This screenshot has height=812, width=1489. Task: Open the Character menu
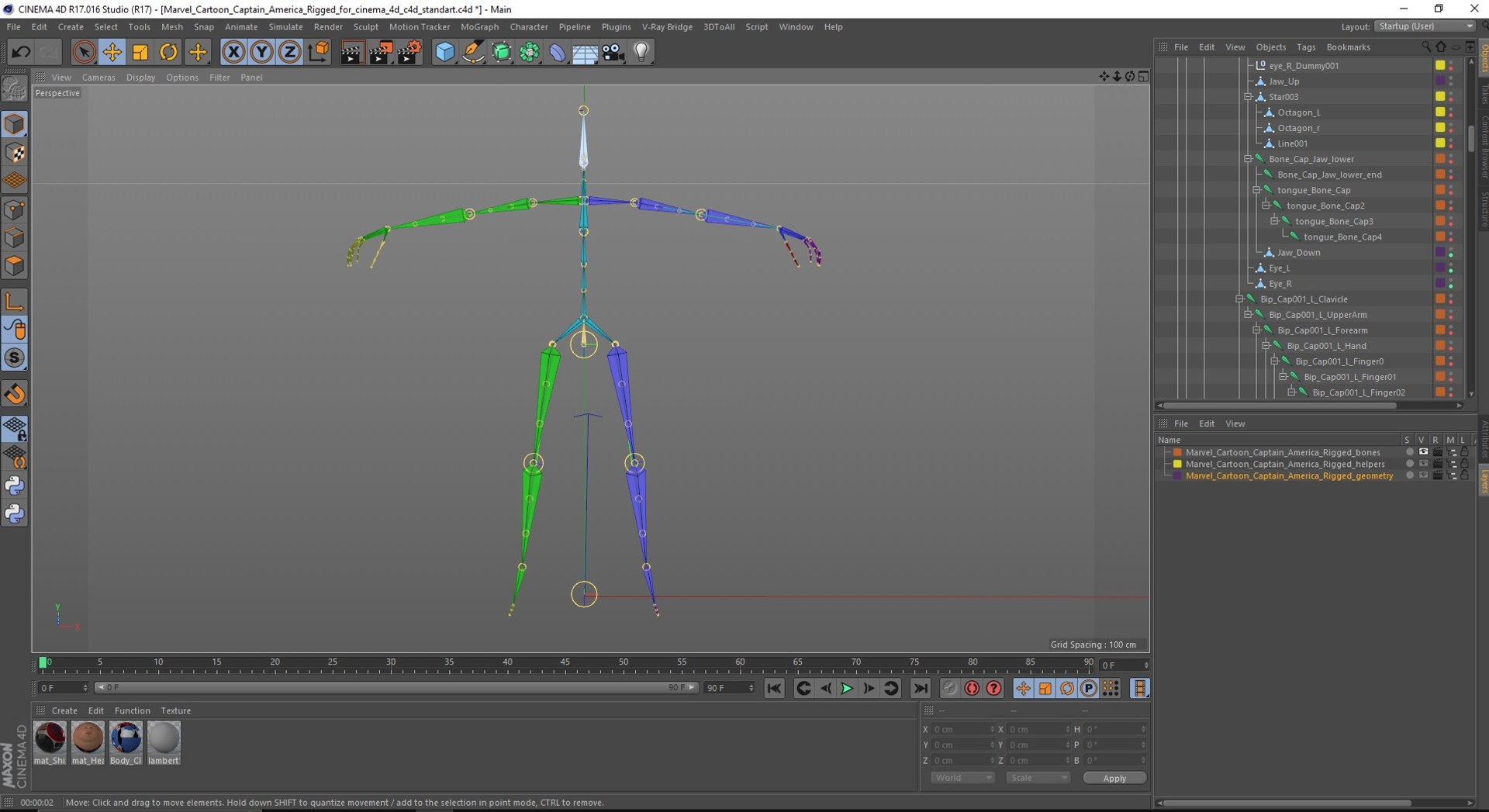tap(529, 26)
